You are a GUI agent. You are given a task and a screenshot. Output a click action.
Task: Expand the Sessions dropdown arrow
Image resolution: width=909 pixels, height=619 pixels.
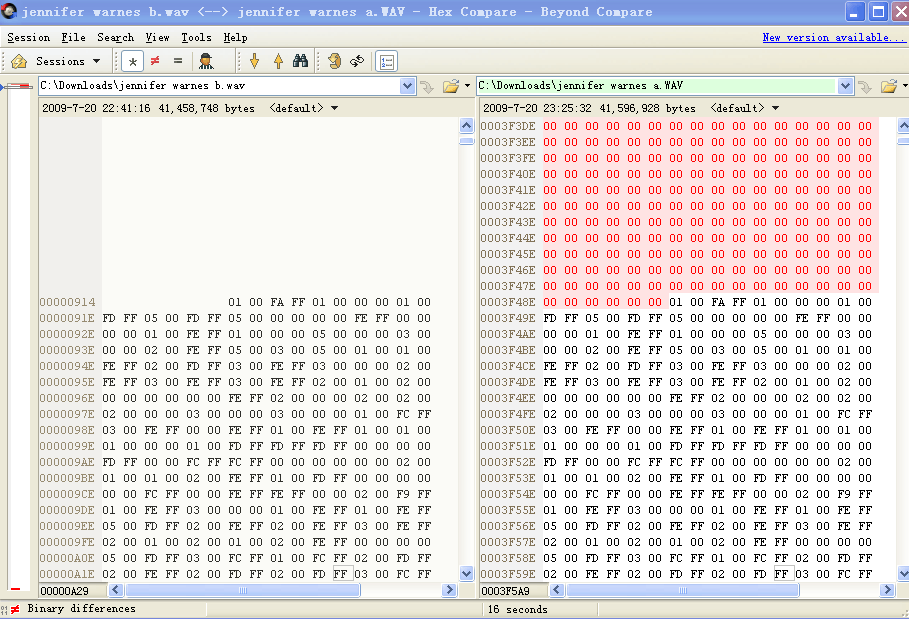(x=96, y=61)
